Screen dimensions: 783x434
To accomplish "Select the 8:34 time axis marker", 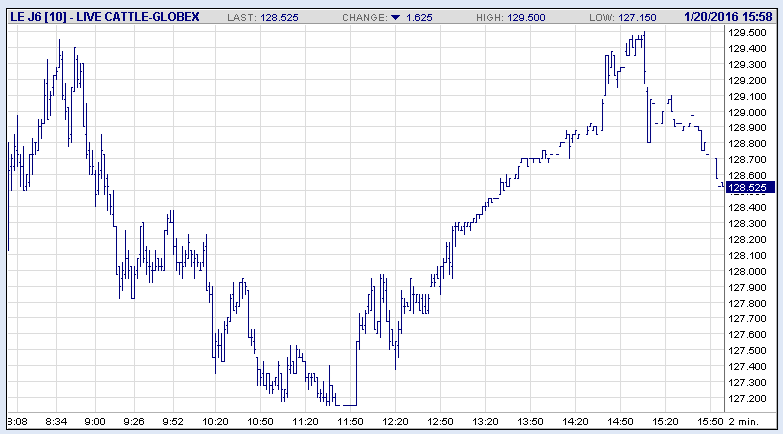I will click(x=56, y=421).
